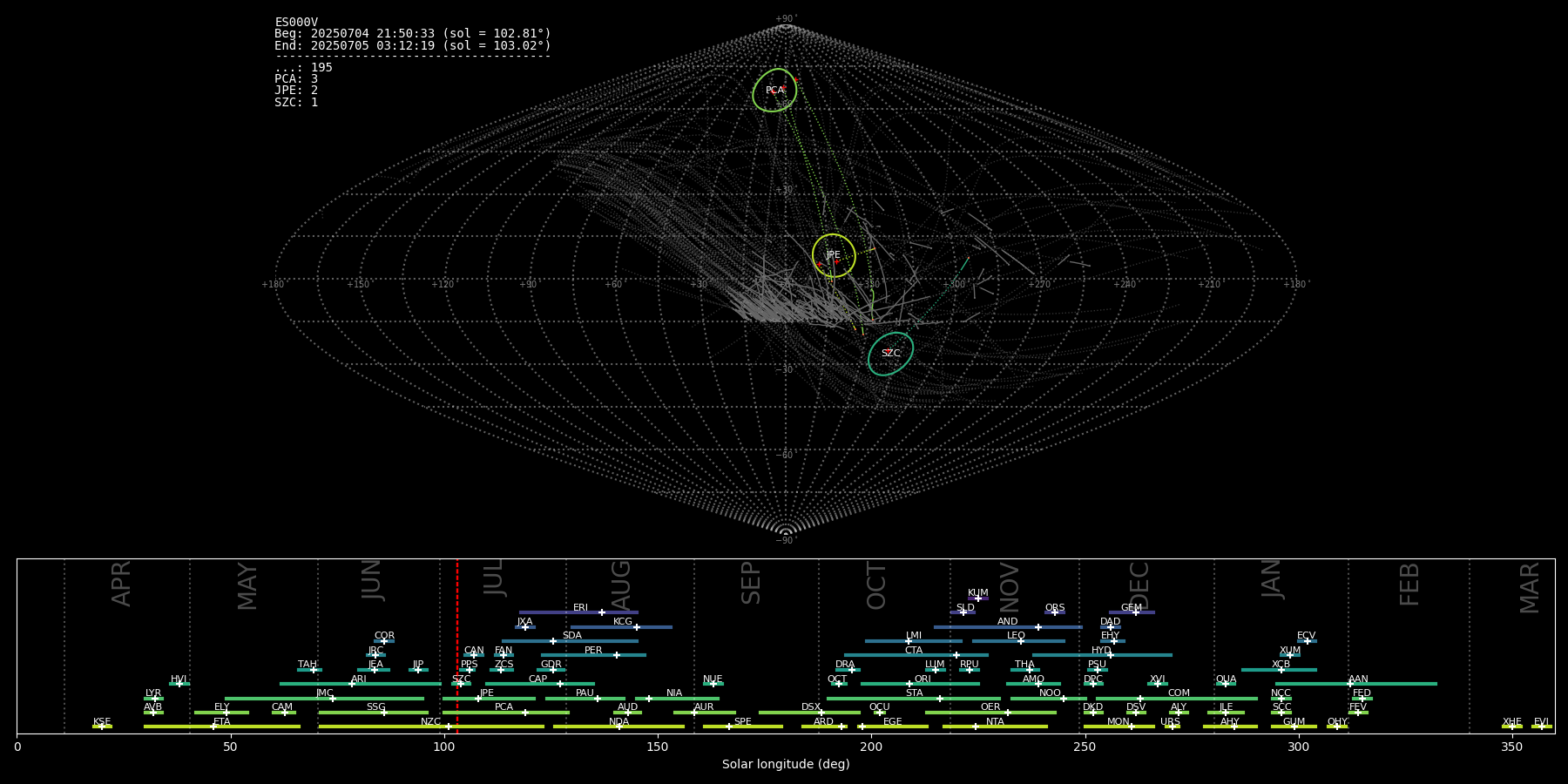Click the SPE shower label in timeline
Screen dimensions: 1568x784
tap(743, 722)
